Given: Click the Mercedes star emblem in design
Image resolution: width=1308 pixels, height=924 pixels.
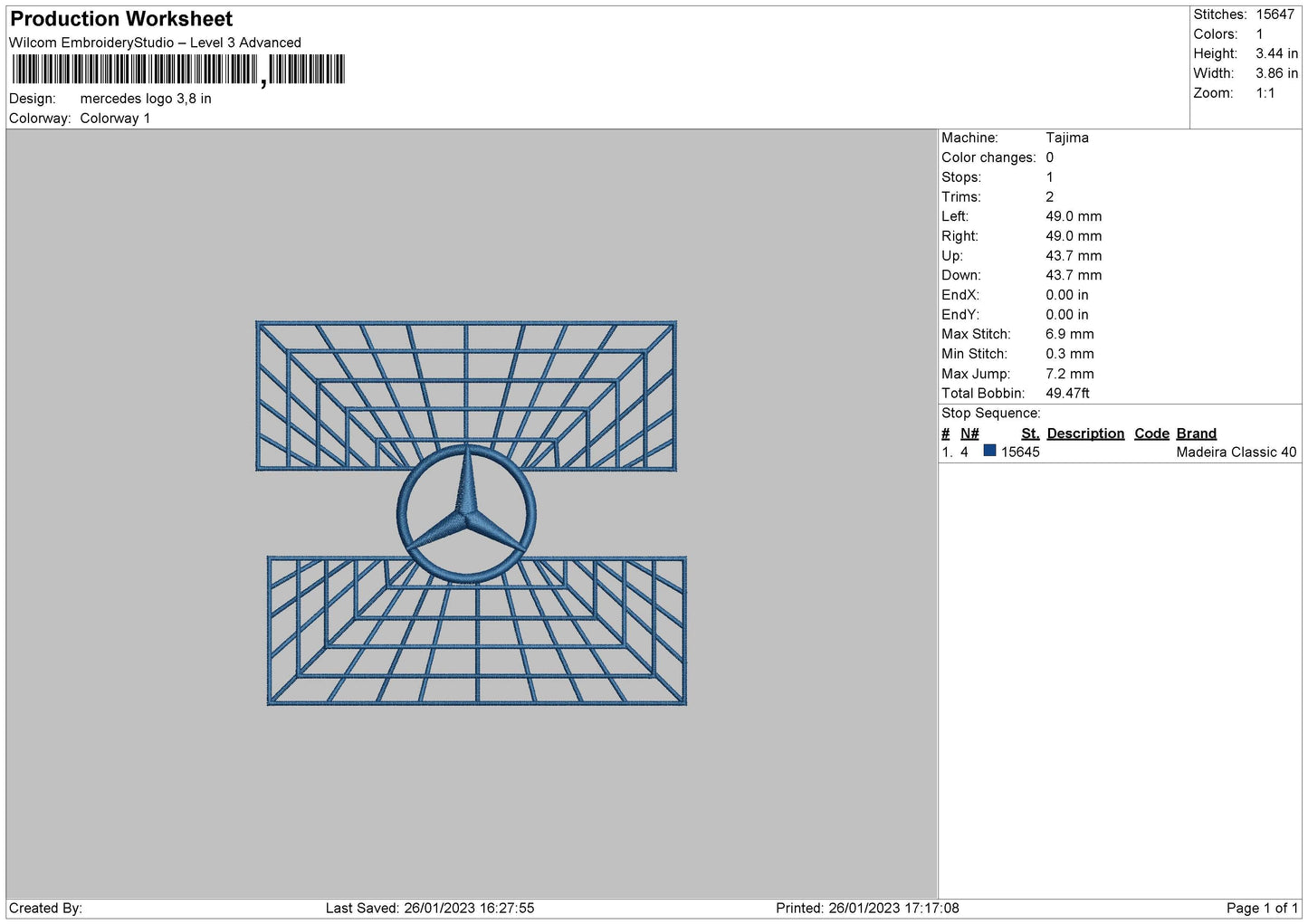Looking at the screenshot, I should (x=466, y=513).
